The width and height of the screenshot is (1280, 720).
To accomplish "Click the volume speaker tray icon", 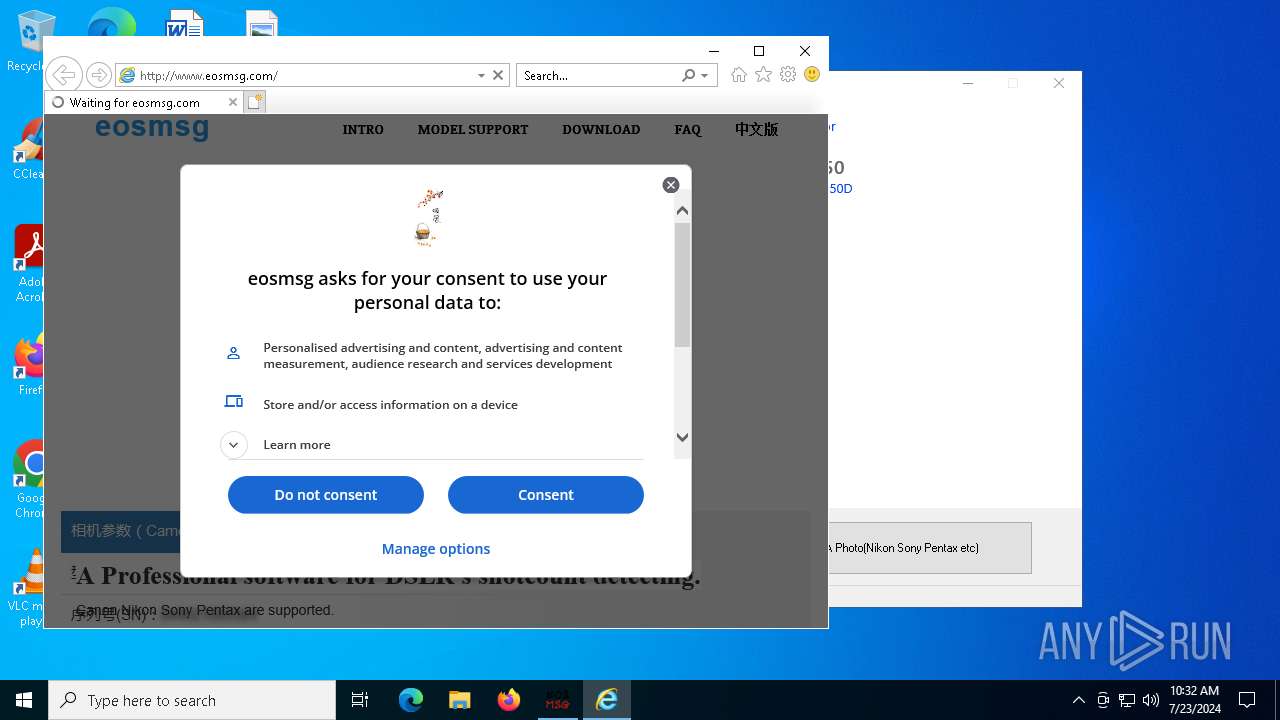I will coord(1151,700).
